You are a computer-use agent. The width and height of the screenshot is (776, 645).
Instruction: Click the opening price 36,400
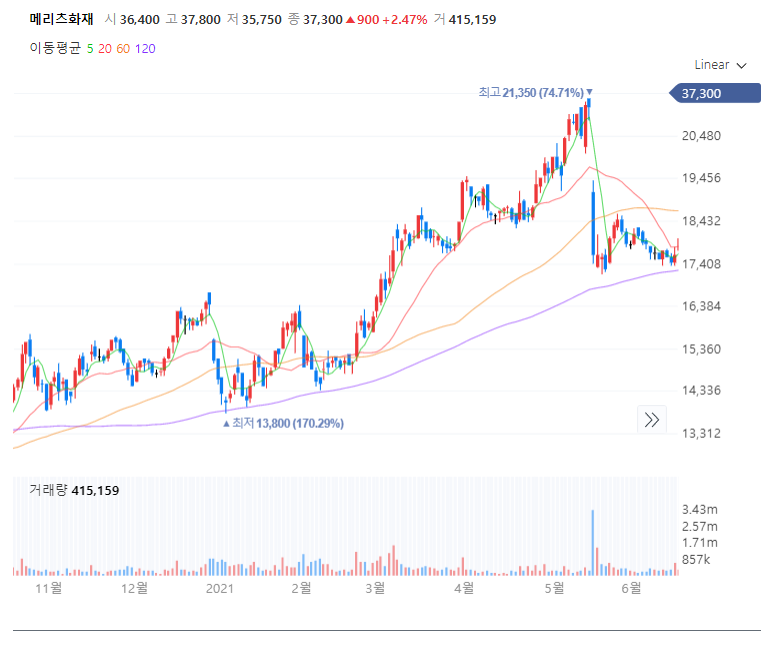point(140,20)
